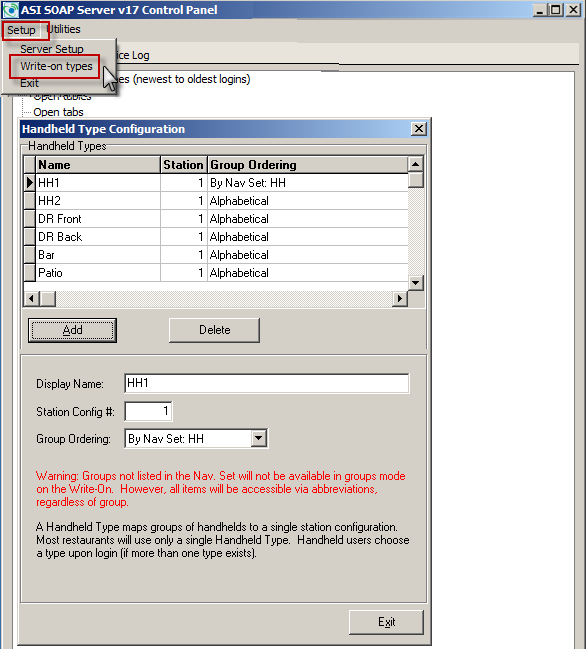Image resolution: width=586 pixels, height=649 pixels.
Task: Select Server Setup menu entry
Action: (52, 49)
